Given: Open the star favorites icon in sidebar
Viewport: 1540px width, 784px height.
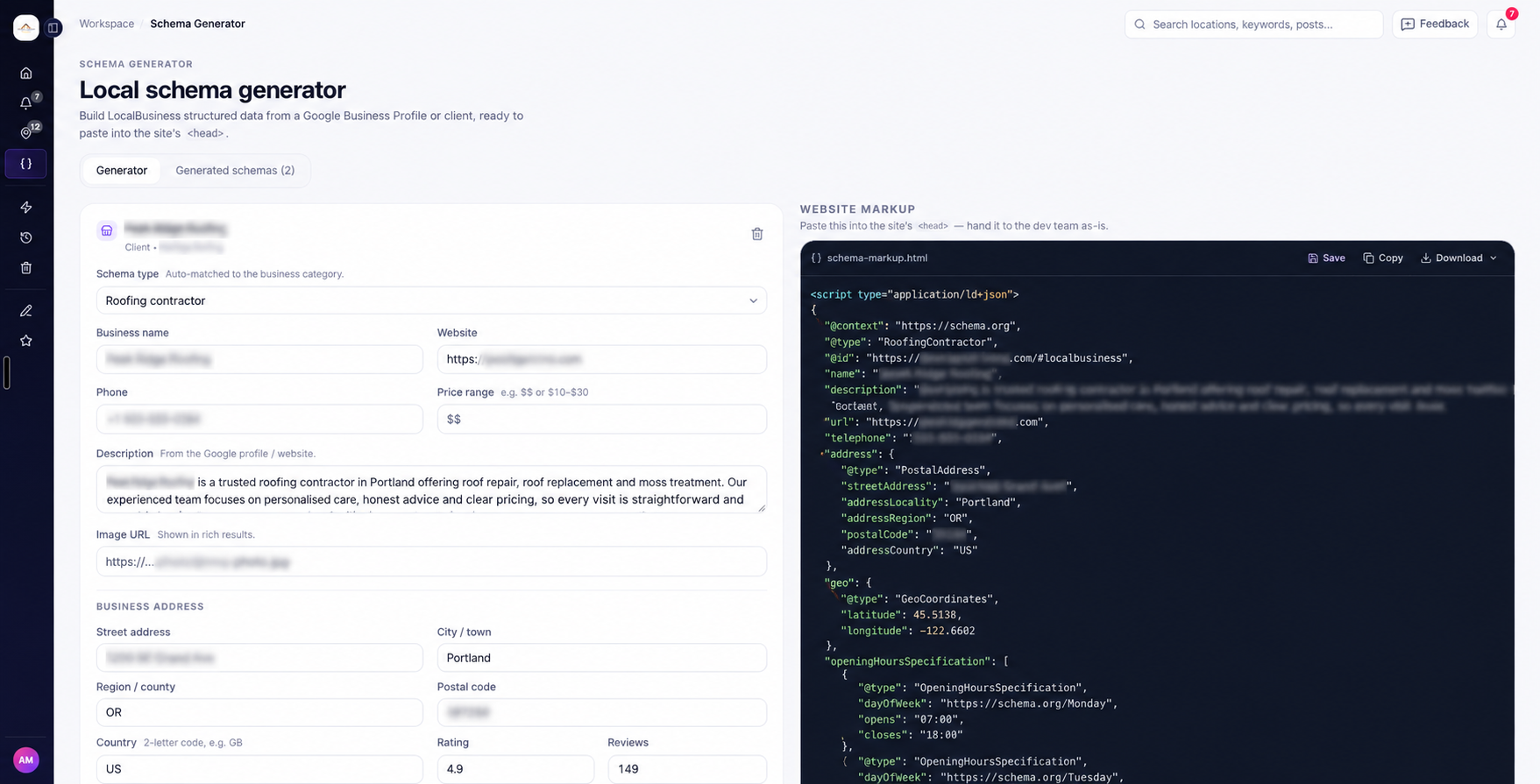Looking at the screenshot, I should (x=26, y=341).
